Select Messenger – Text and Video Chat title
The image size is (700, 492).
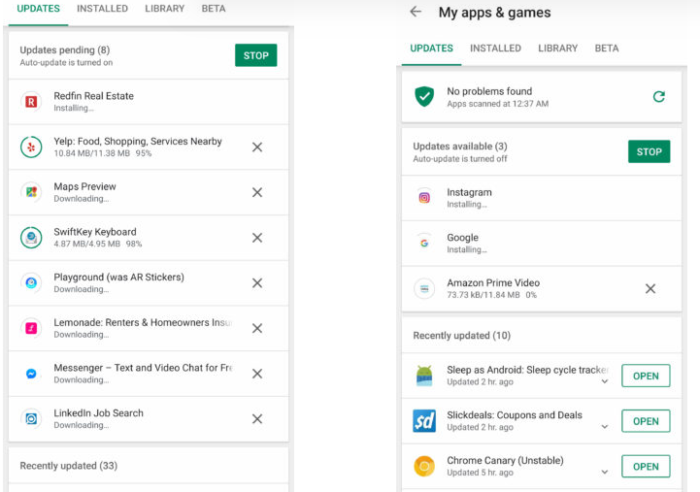point(143,368)
